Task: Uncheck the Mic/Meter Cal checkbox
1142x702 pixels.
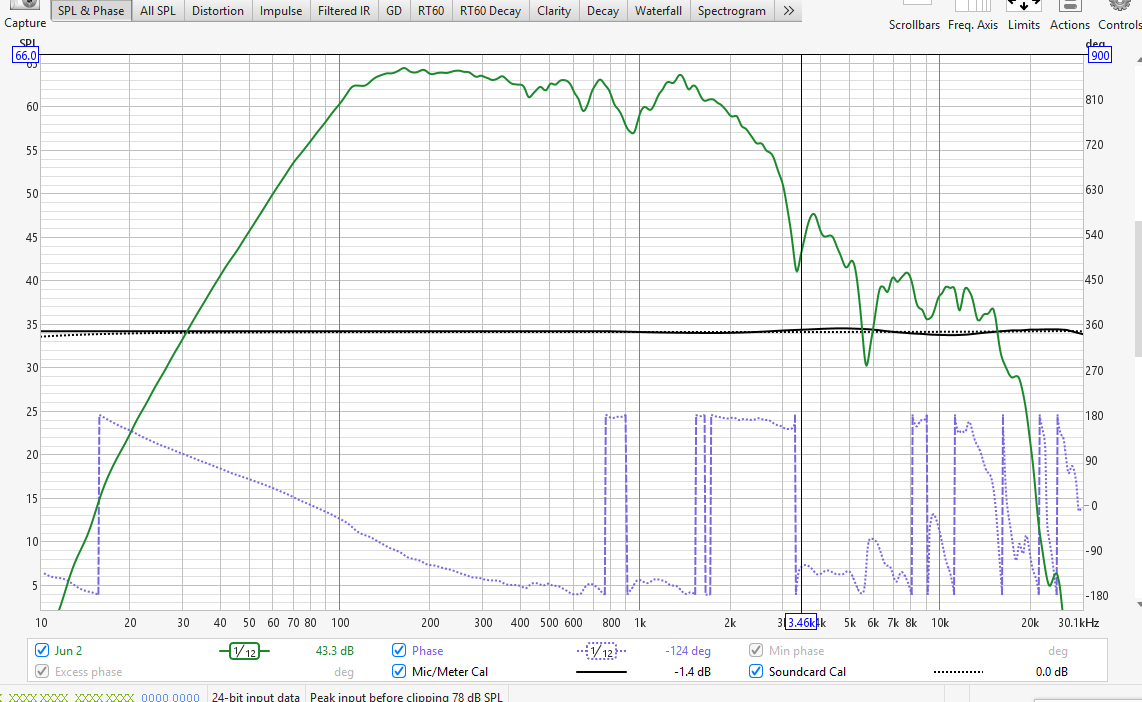Action: [x=399, y=671]
